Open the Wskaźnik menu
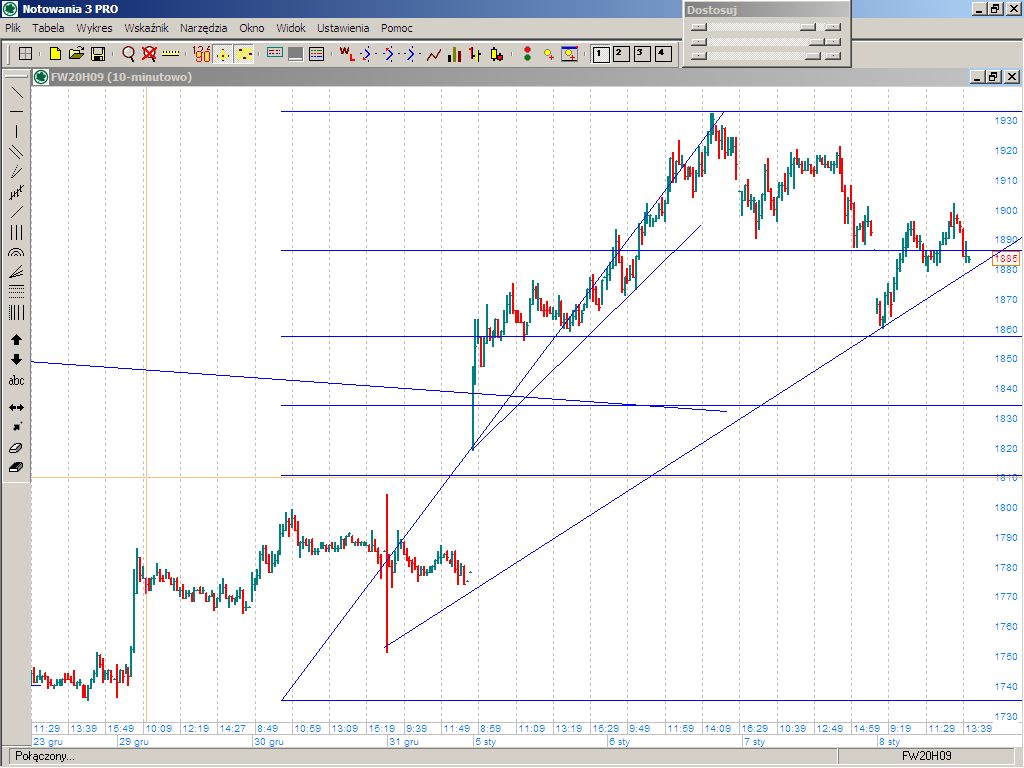Screen dimensions: 1024x768 (146, 28)
